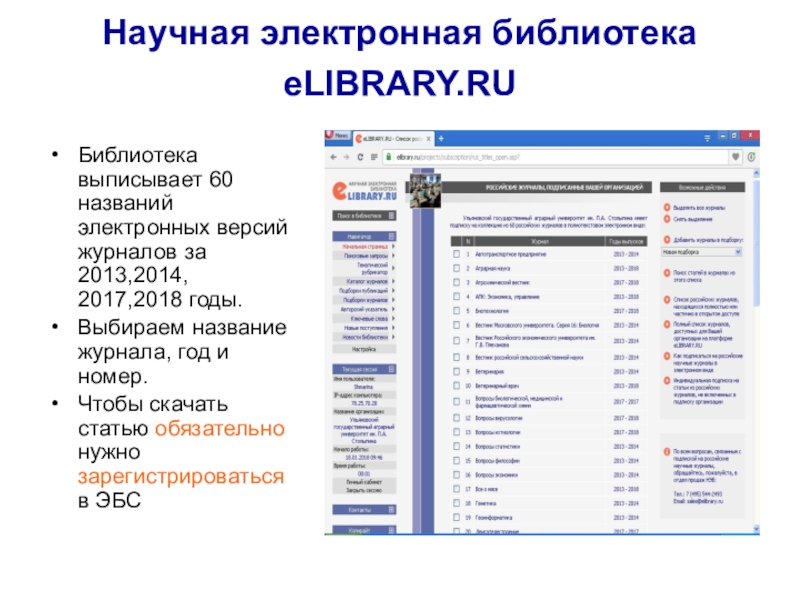Screen dimensions: 800x600
Task: Check box for 'Биотехнология' row 5
Action: click(457, 310)
